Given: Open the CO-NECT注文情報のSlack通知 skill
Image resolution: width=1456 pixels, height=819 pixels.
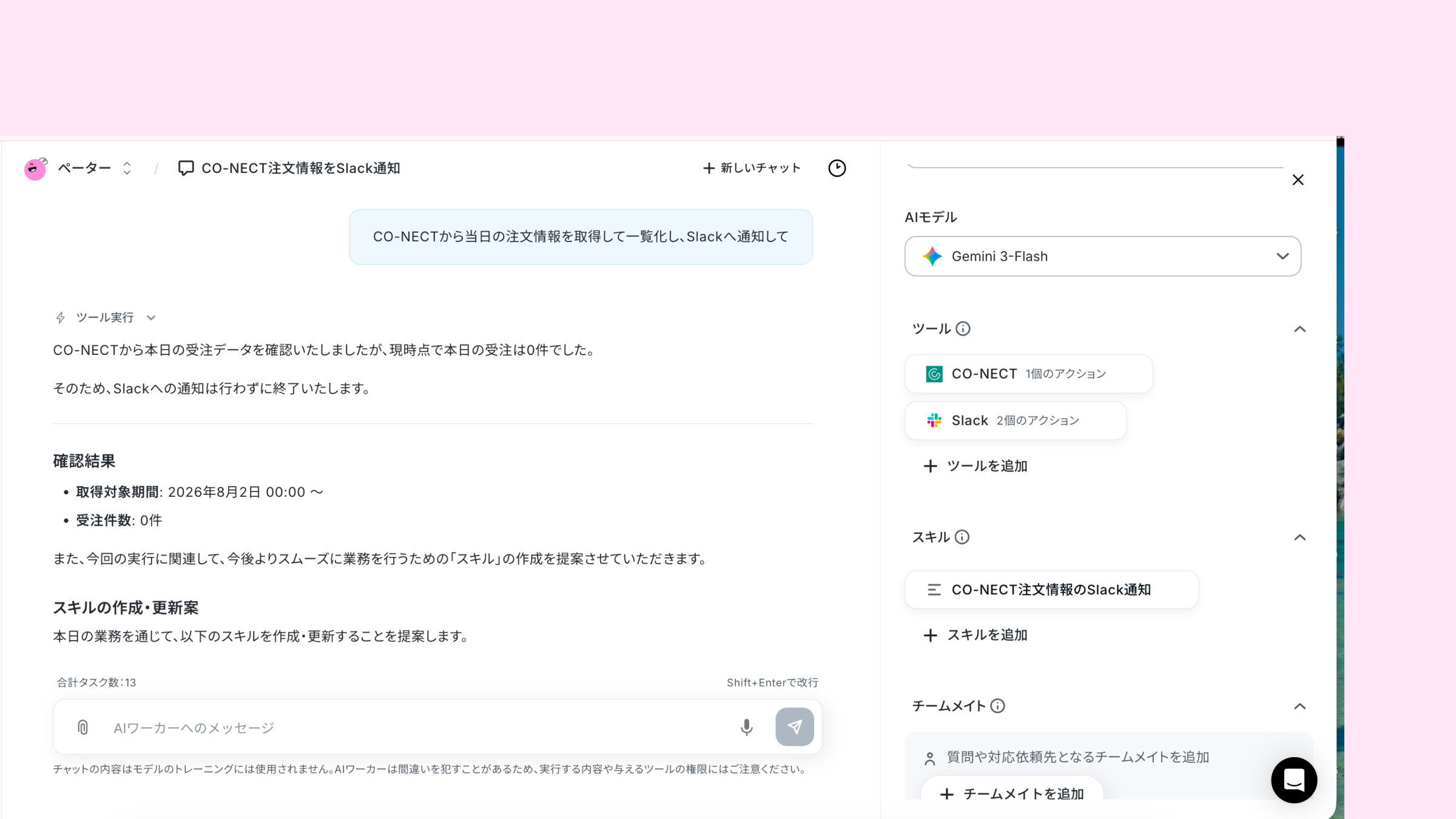Looking at the screenshot, I should (x=1051, y=590).
